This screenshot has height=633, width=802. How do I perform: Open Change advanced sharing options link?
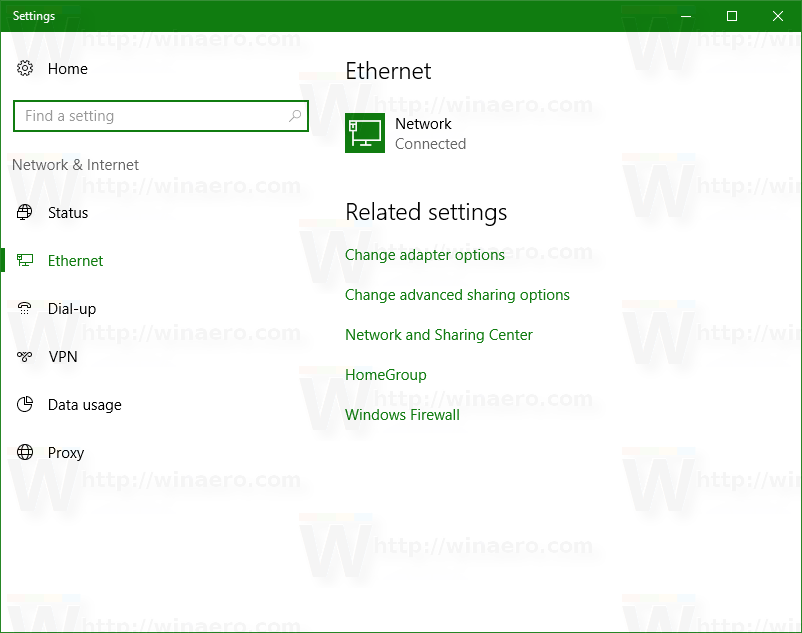(457, 295)
